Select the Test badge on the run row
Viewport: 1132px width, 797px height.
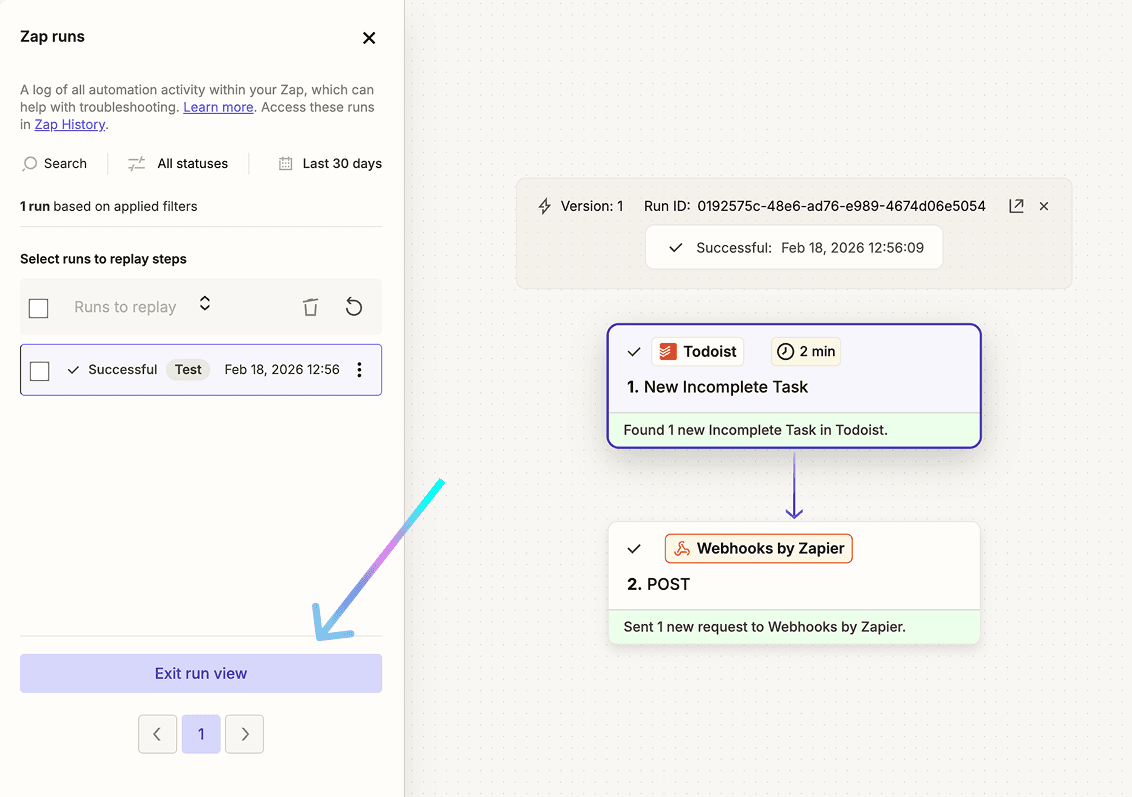[188, 370]
